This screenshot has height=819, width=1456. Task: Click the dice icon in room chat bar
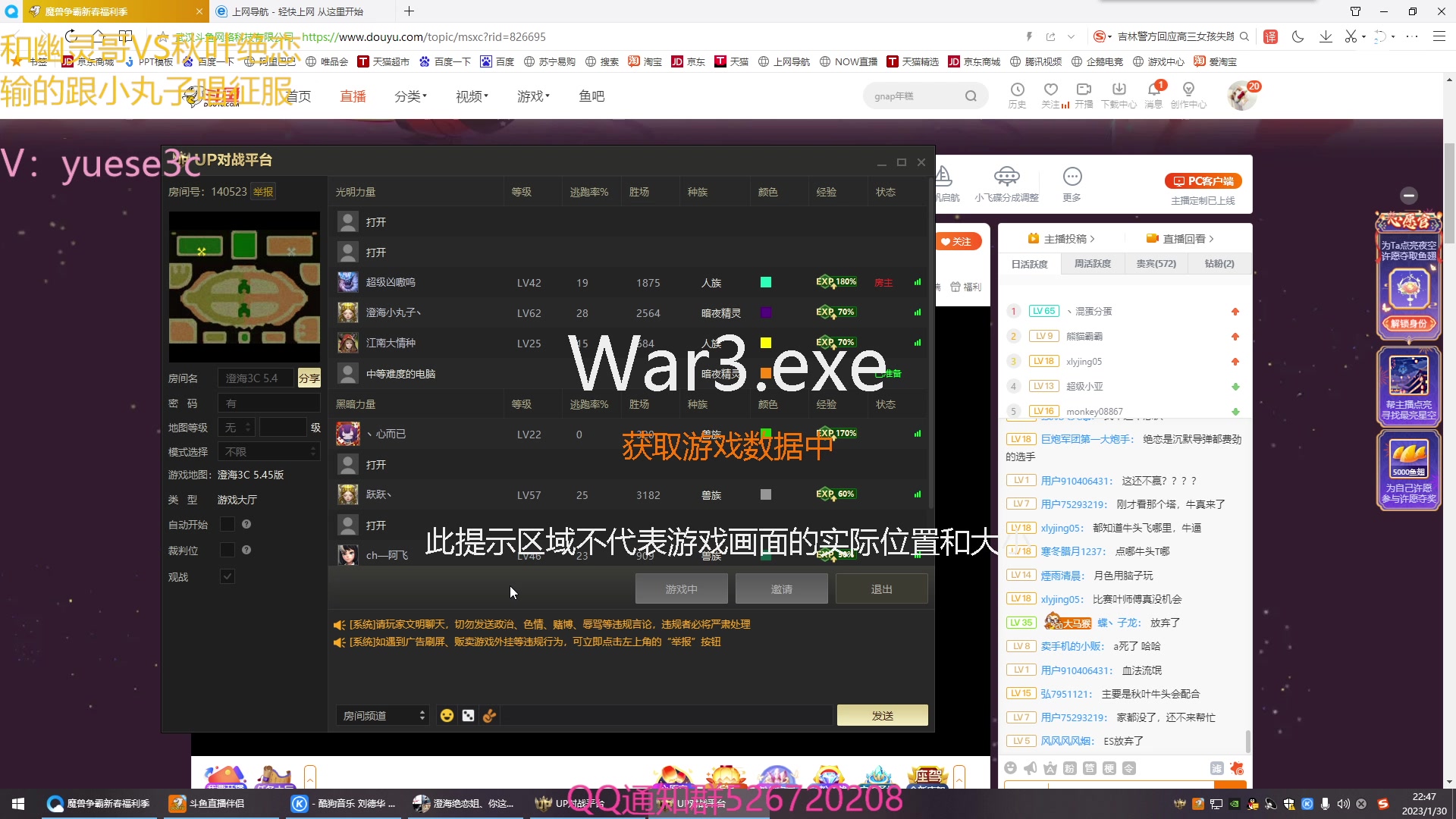pos(468,716)
